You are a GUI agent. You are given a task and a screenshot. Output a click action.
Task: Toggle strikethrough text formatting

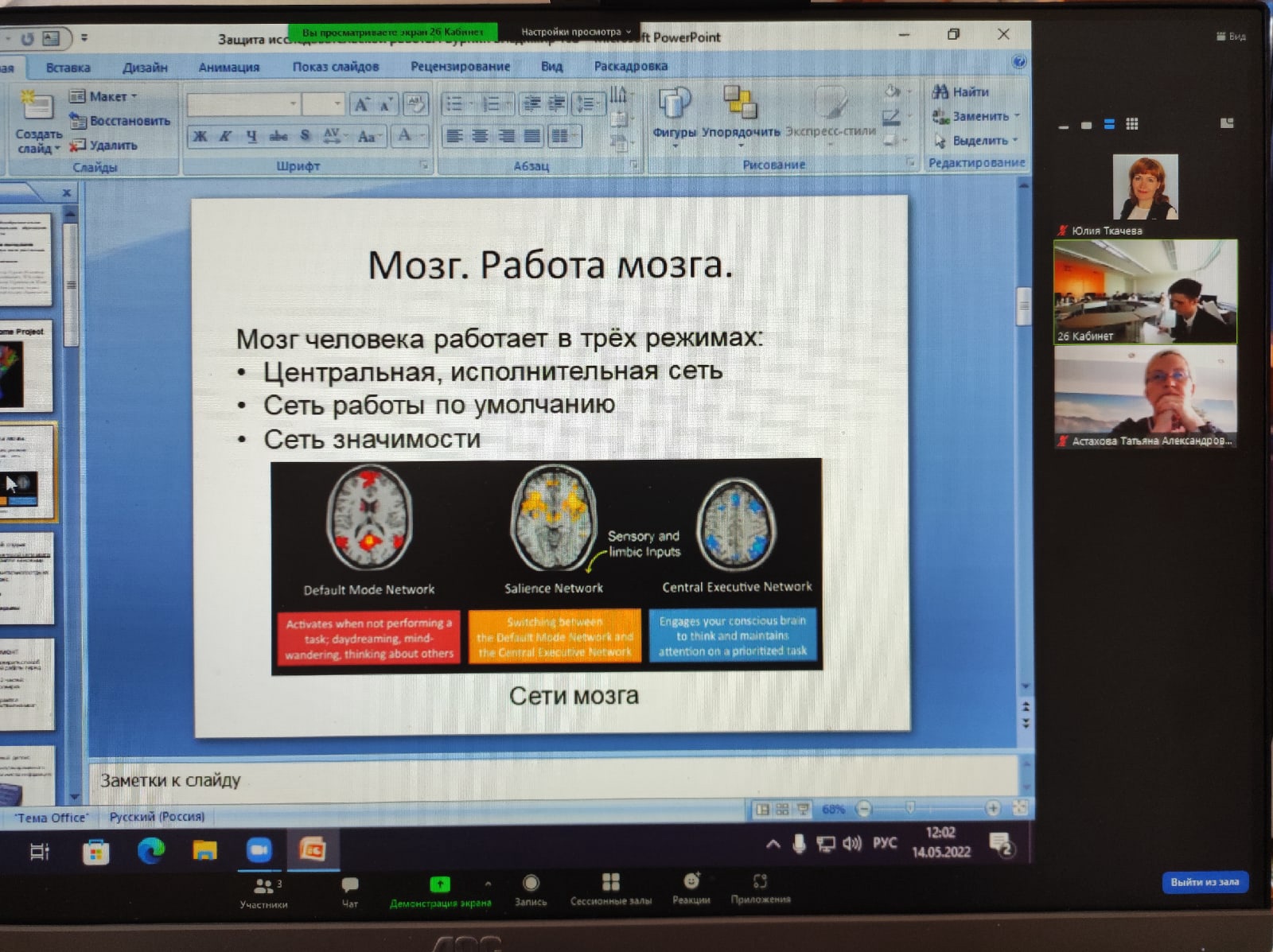tap(278, 136)
